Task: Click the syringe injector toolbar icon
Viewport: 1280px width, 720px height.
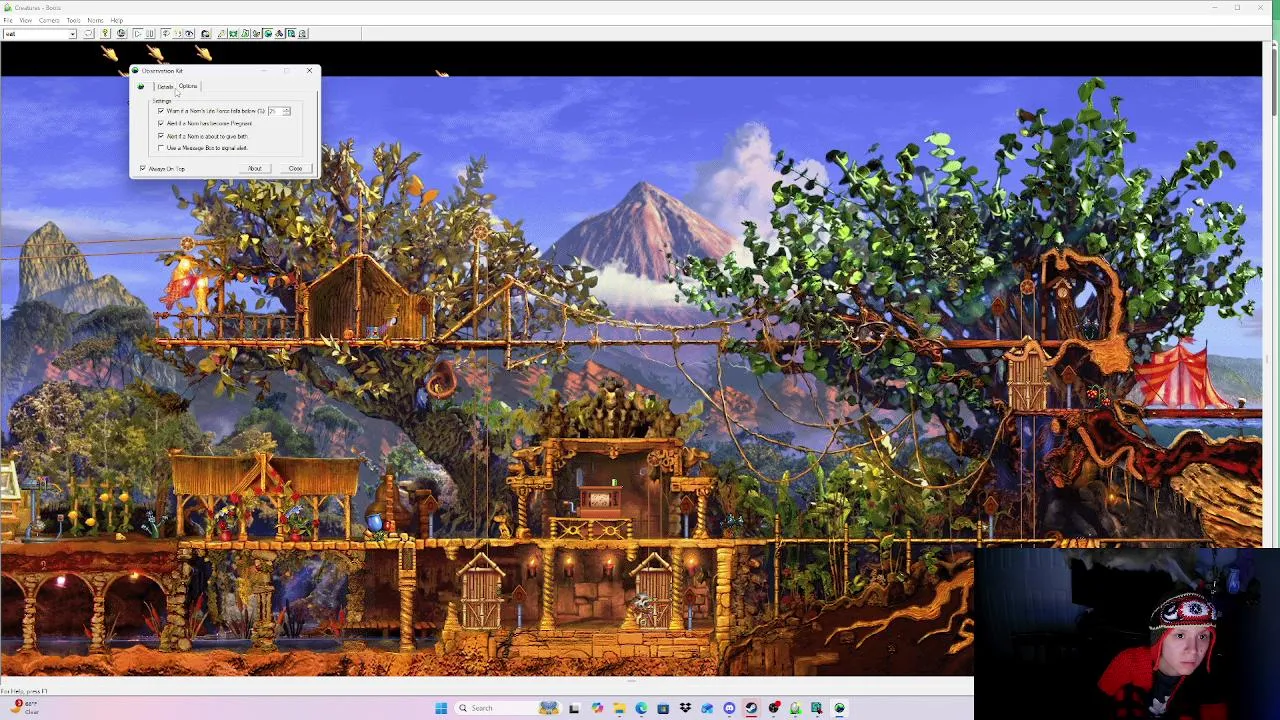Action: pos(221,34)
